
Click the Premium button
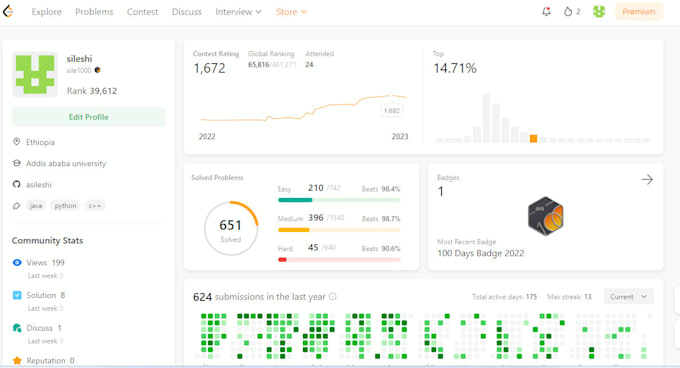[x=638, y=12]
